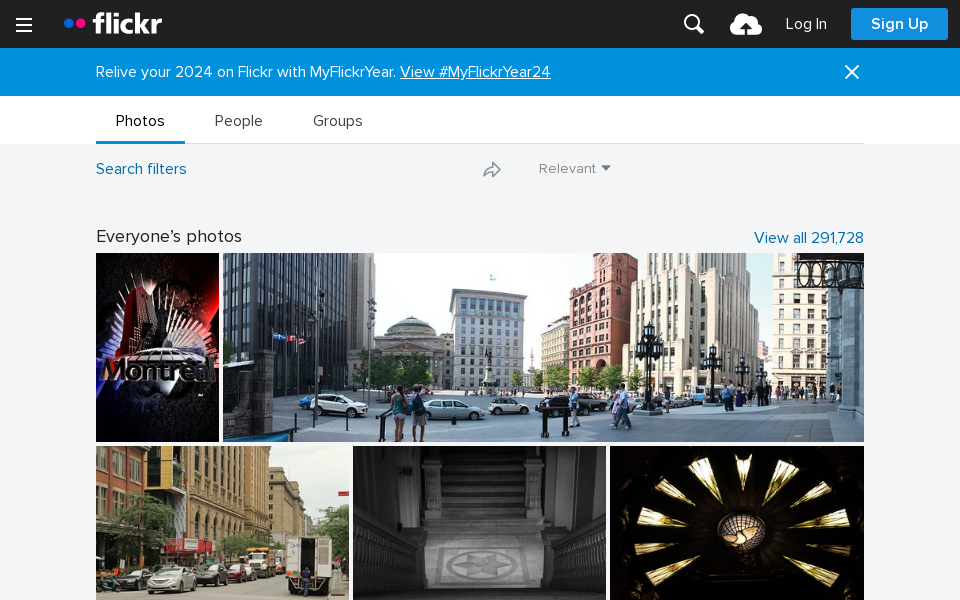Open the street with delivery truck photo
Image resolution: width=960 pixels, height=600 pixels.
coord(222,522)
